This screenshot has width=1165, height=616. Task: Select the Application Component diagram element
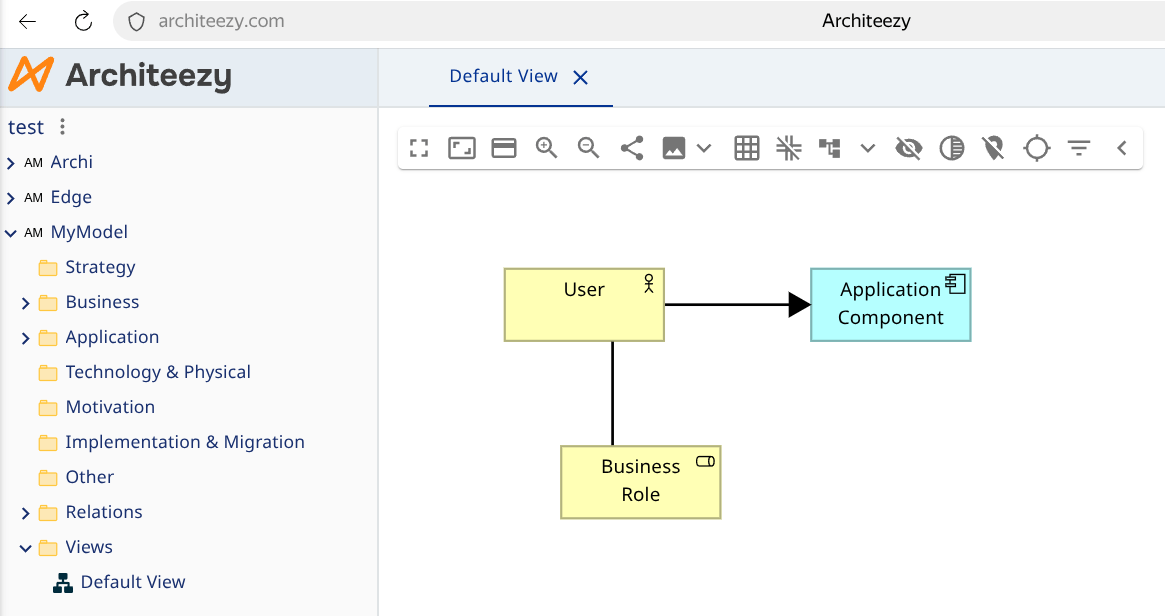890,305
